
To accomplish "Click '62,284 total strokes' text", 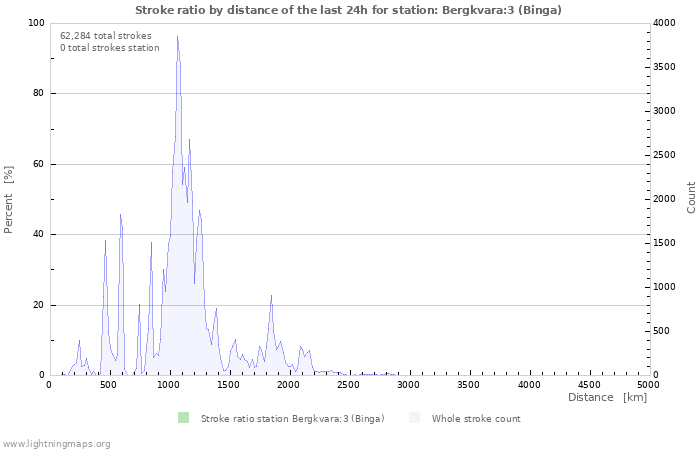I will [106, 36].
